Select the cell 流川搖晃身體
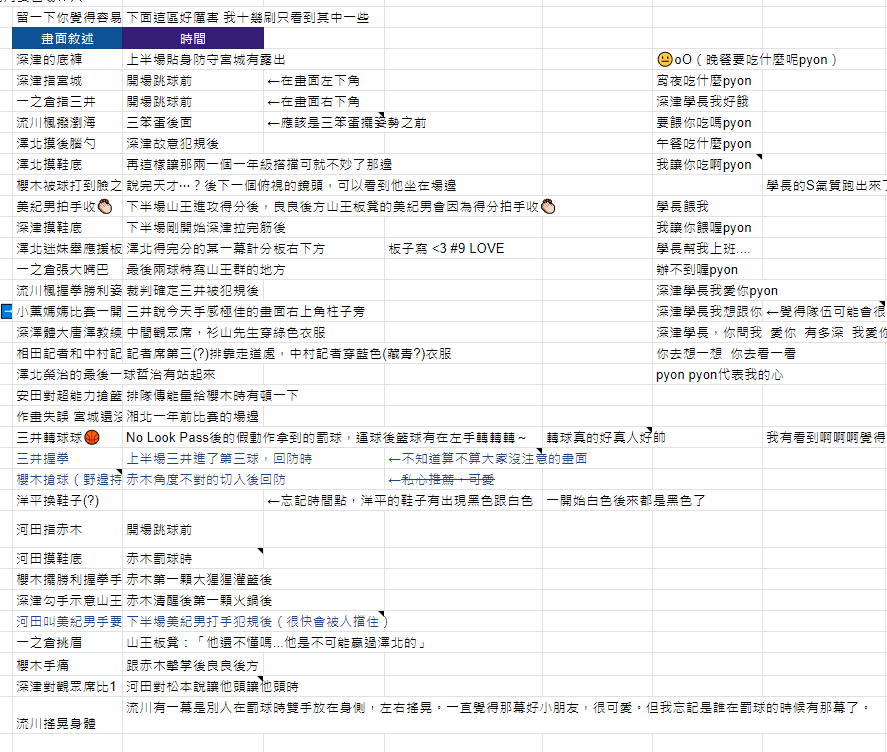 [67, 715]
